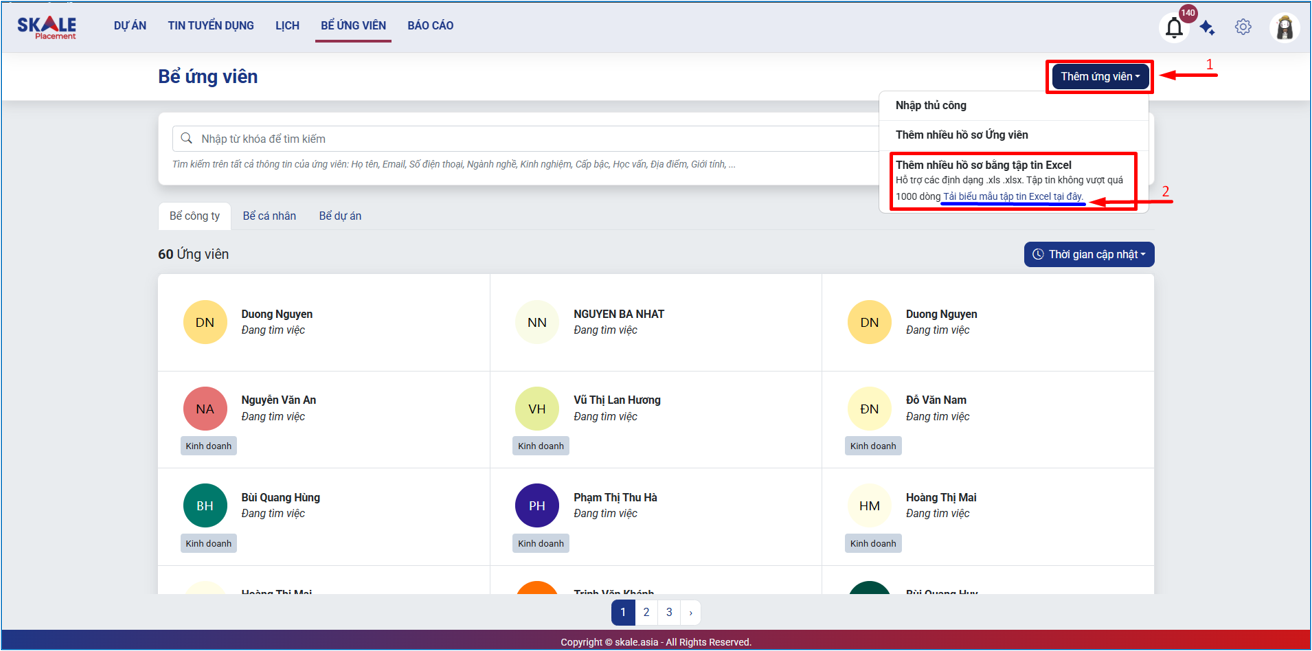Go to next page using the arrow
This screenshot has width=1312, height=651.
690,612
